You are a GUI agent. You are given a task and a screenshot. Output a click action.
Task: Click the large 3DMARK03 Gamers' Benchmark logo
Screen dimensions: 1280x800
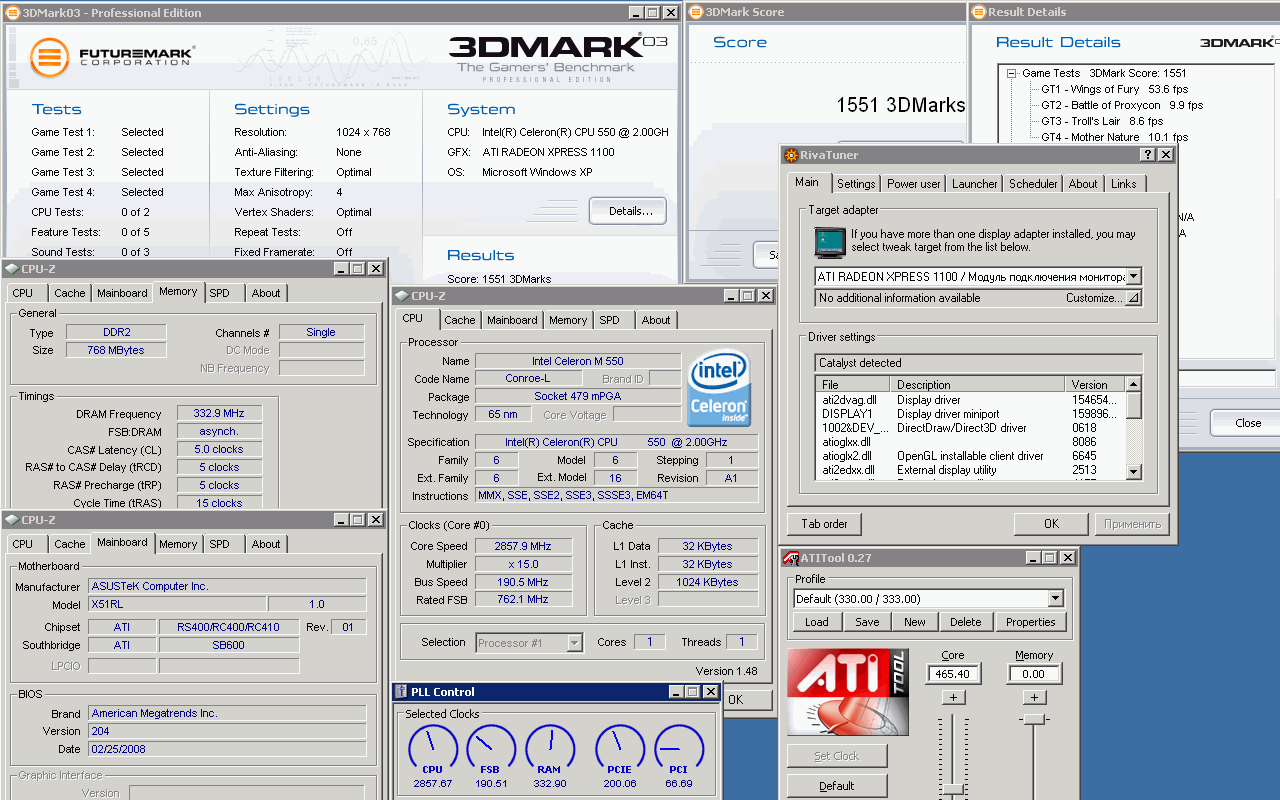[x=558, y=58]
